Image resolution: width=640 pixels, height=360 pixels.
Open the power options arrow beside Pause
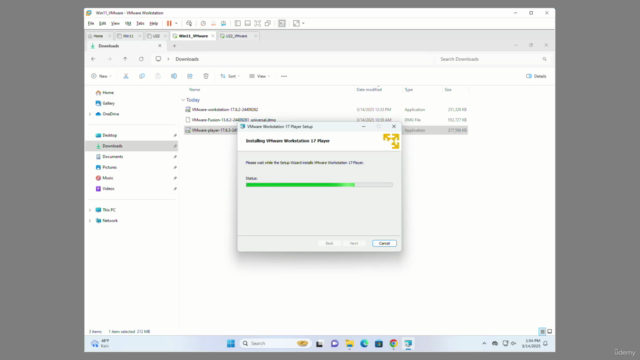(x=176, y=23)
